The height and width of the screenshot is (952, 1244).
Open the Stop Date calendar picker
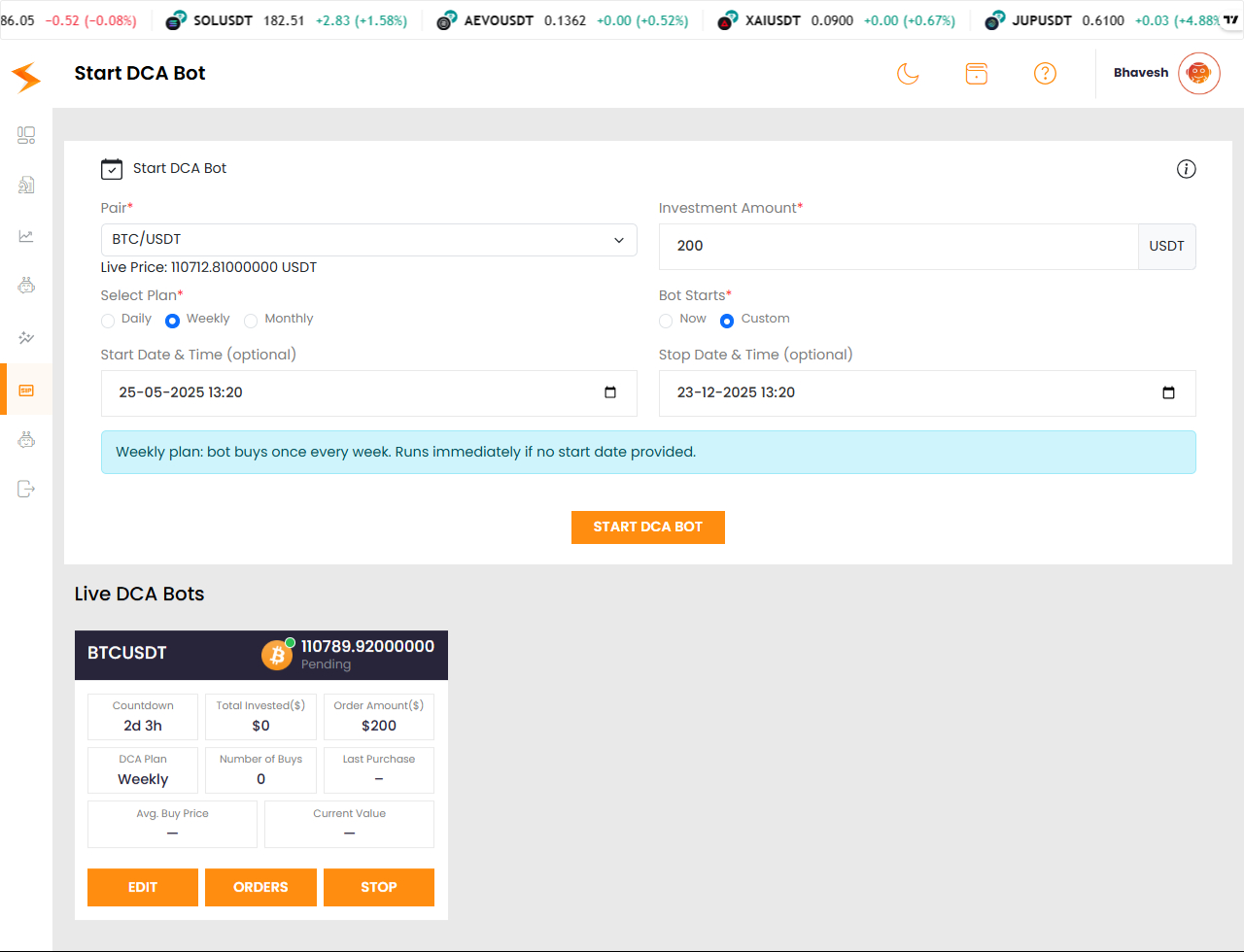(1168, 392)
